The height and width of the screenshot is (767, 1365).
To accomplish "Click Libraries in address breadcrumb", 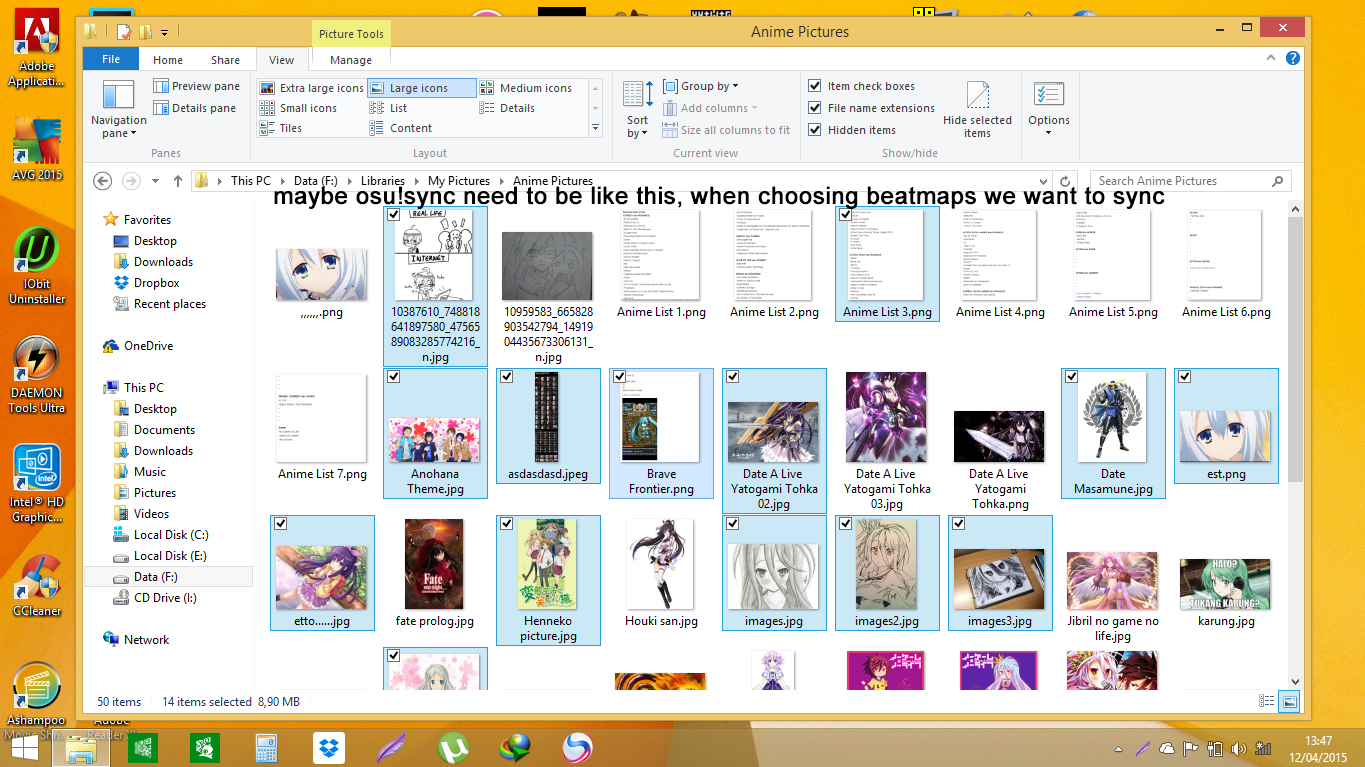I will coord(382,181).
